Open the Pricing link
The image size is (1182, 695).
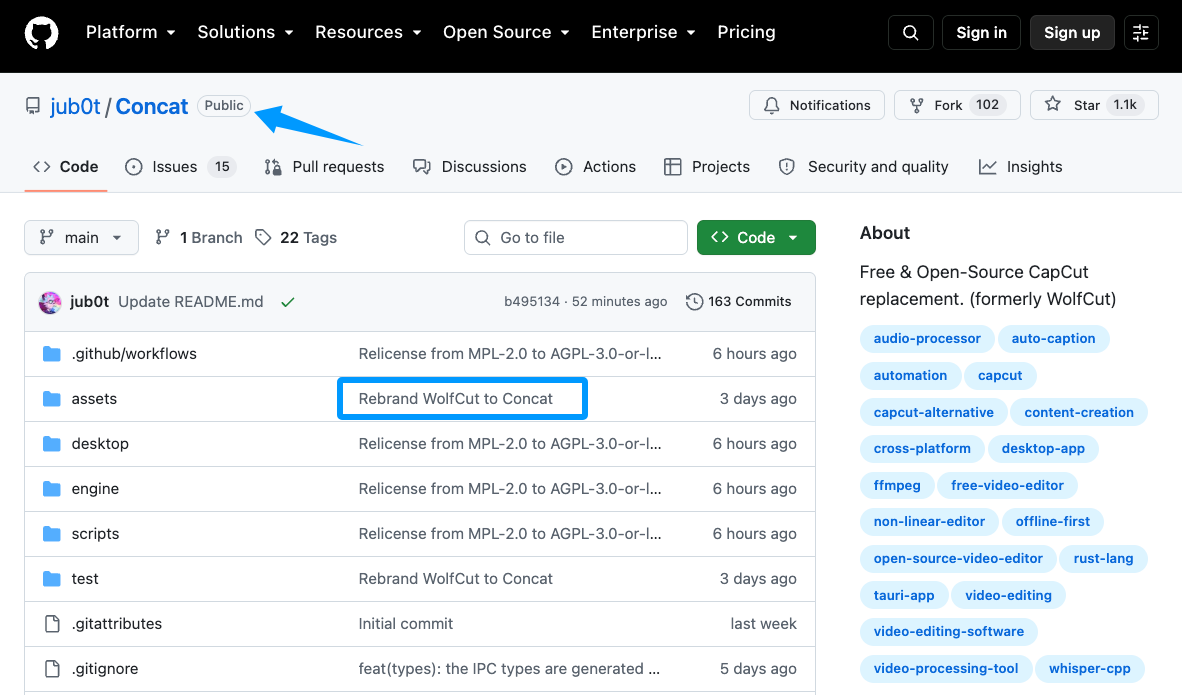746,32
